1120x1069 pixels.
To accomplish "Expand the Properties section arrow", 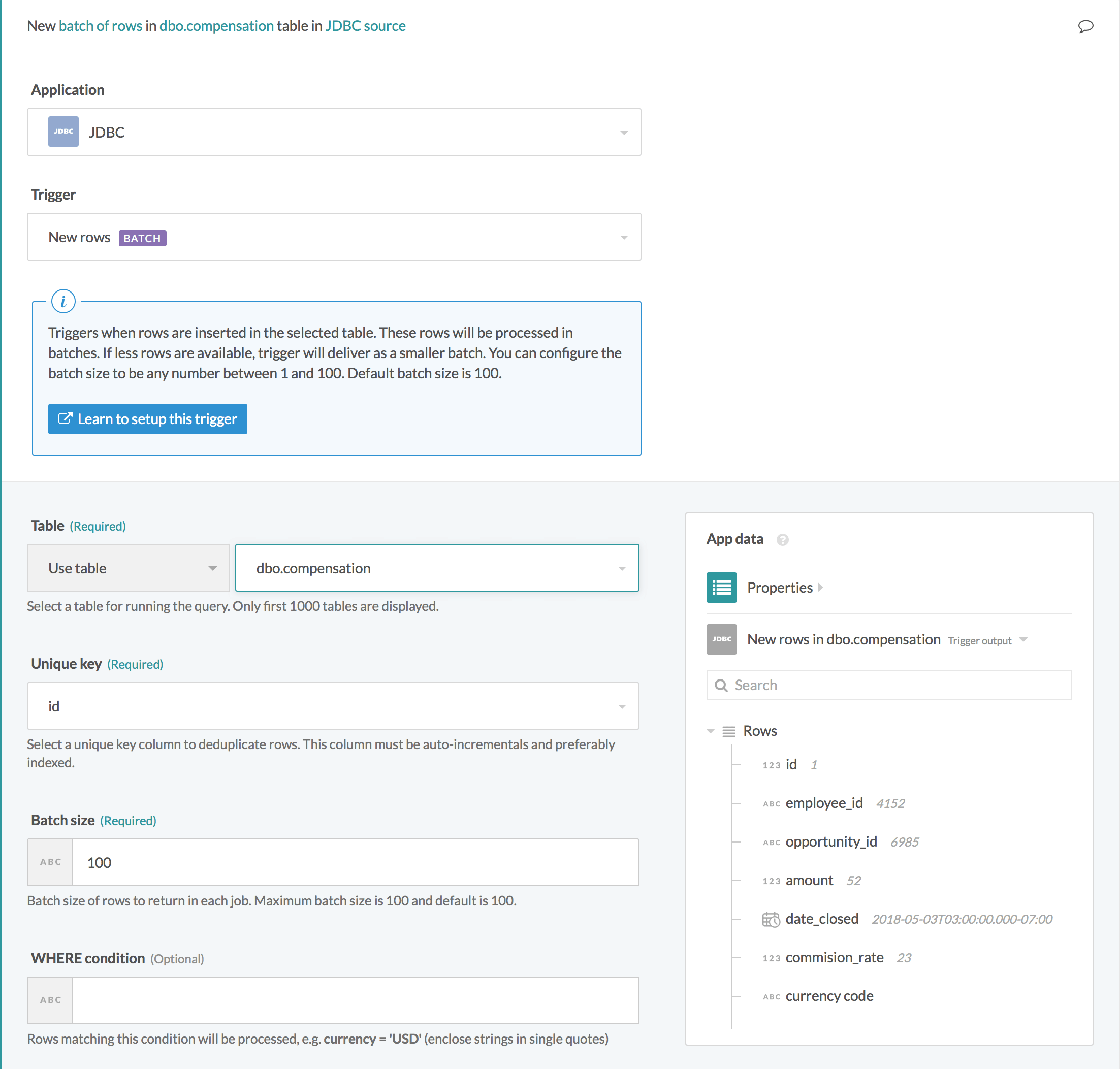I will [x=820, y=588].
